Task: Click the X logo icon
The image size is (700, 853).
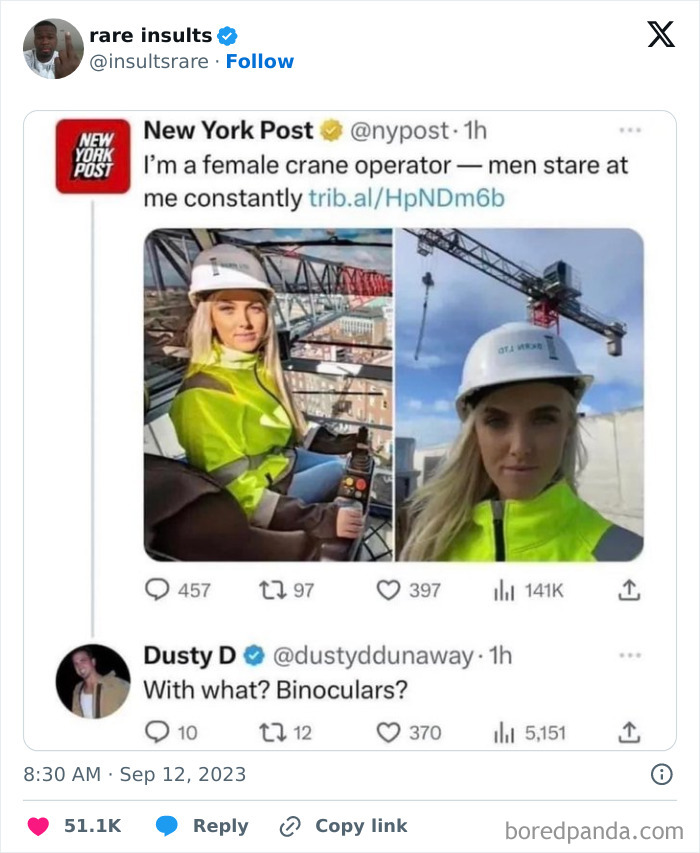Action: point(661,34)
